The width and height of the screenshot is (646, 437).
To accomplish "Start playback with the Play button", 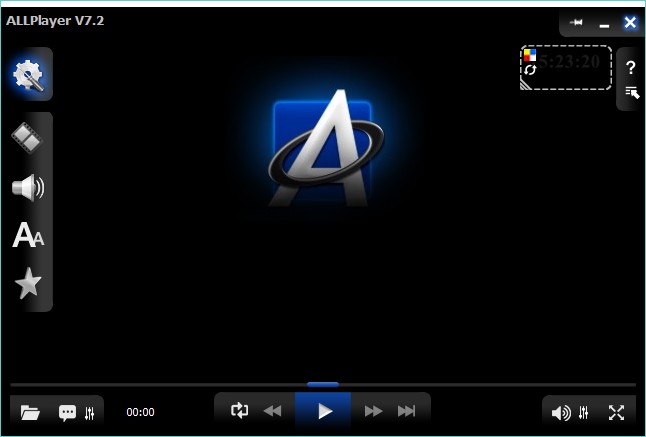I will (x=323, y=411).
